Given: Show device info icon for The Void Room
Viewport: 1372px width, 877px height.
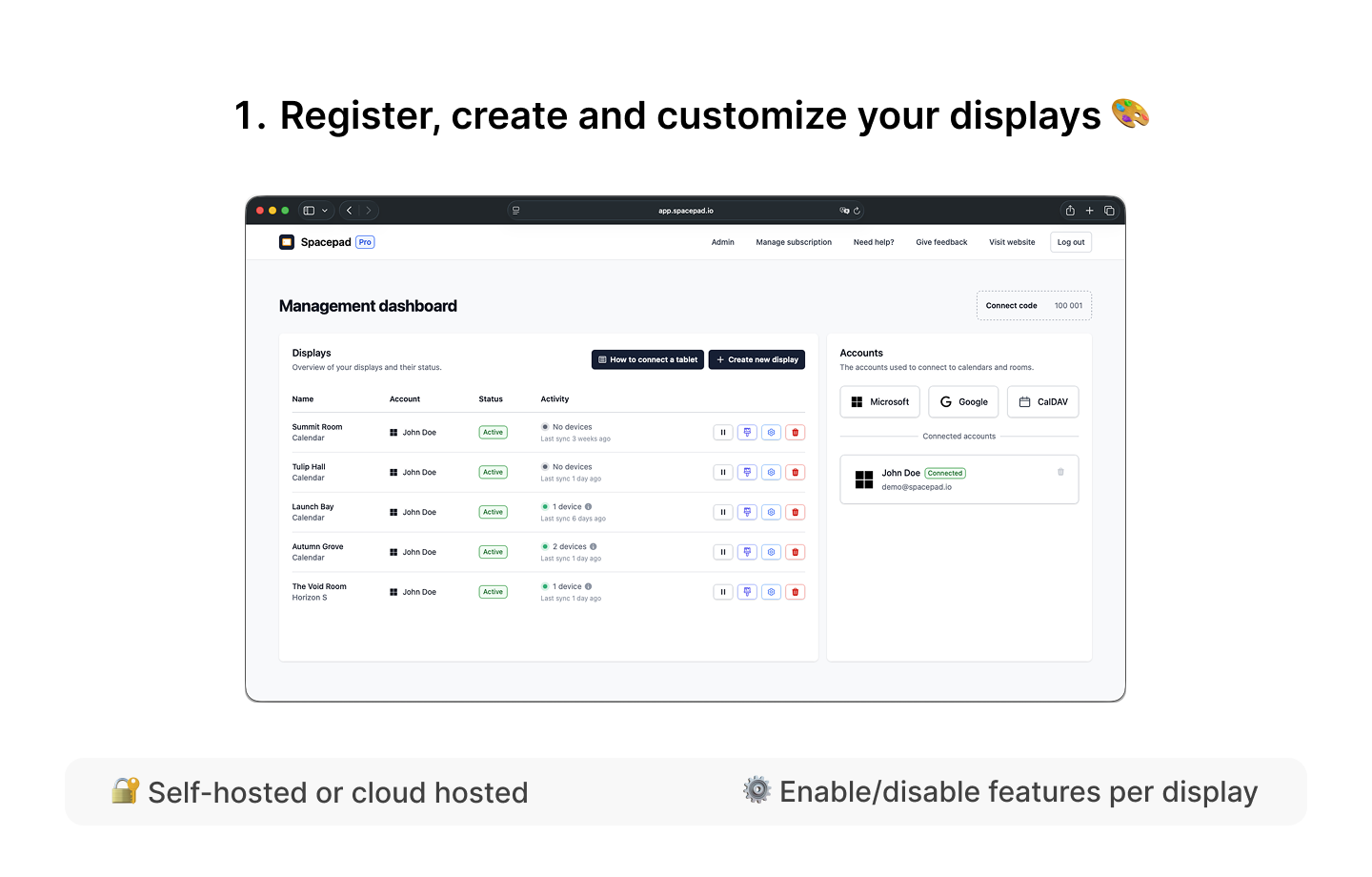Looking at the screenshot, I should pyautogui.click(x=589, y=587).
